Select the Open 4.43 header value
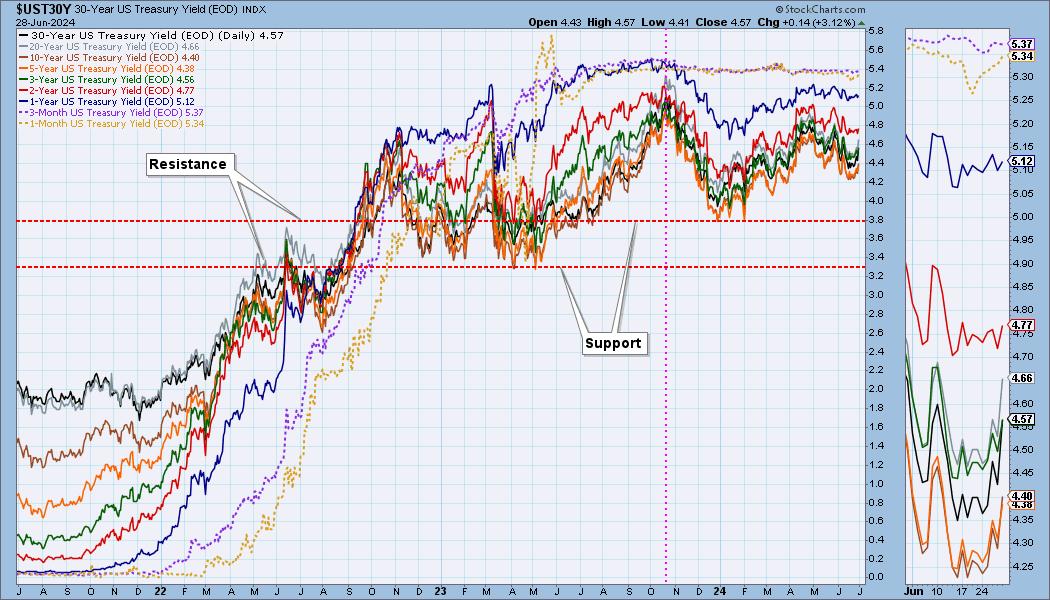The height and width of the screenshot is (600, 1050). tap(555, 22)
